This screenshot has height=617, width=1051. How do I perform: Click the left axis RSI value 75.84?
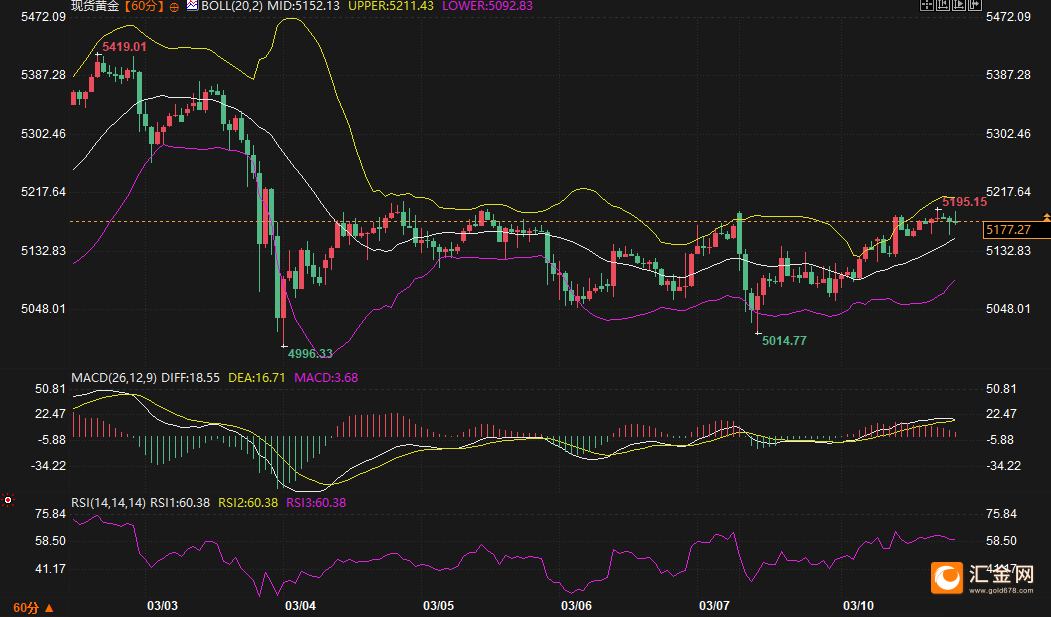coord(50,514)
